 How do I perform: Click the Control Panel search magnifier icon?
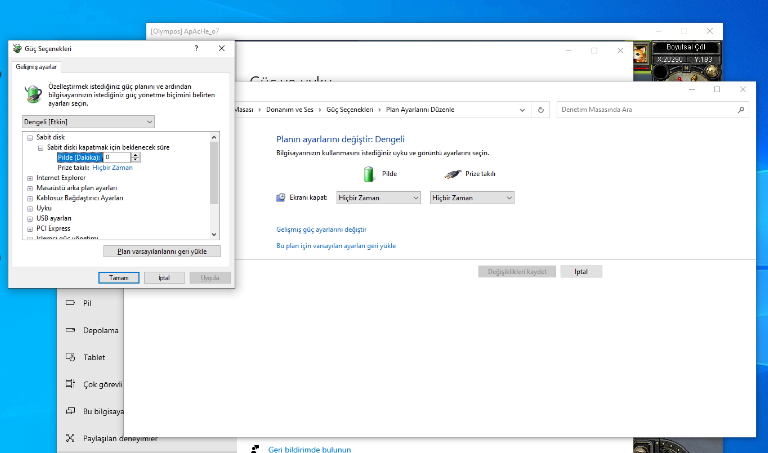[x=741, y=110]
